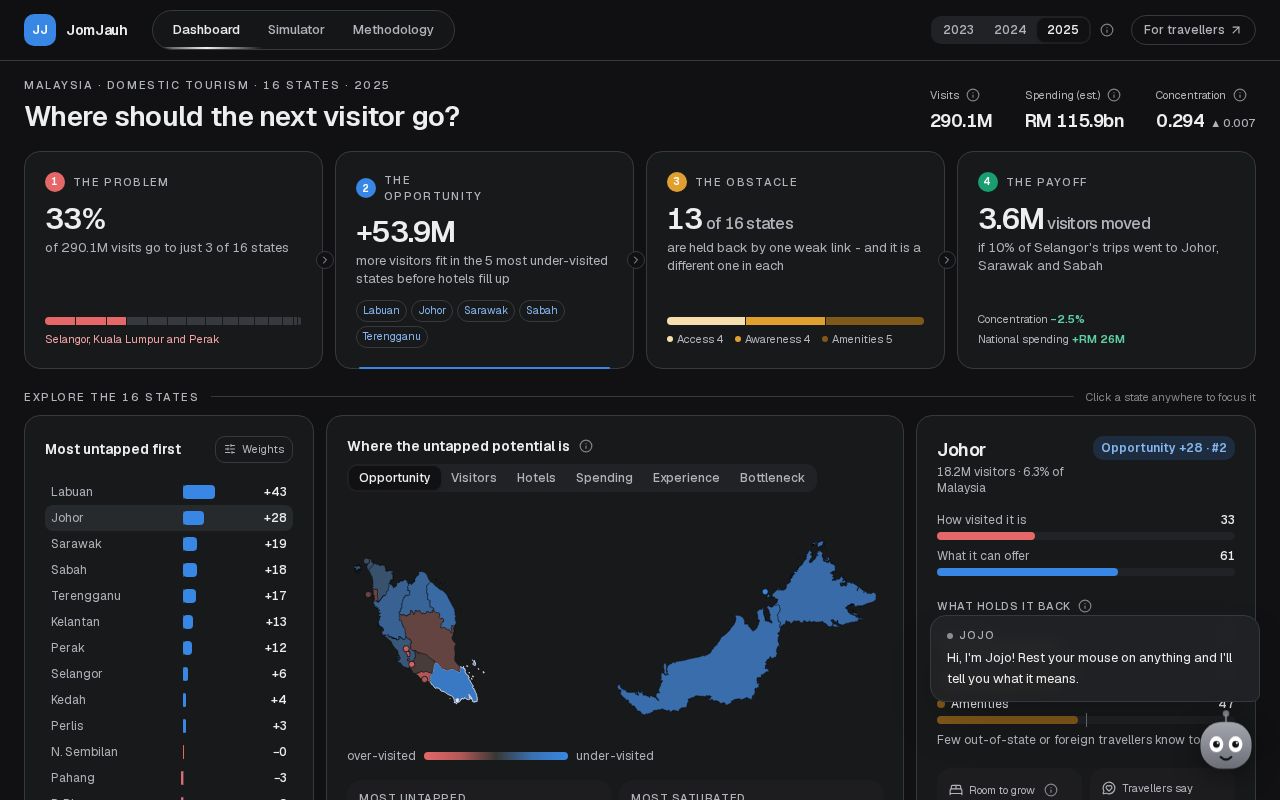Show info for Concentration metric
Viewport: 1280px width, 800px height.
(1240, 95)
